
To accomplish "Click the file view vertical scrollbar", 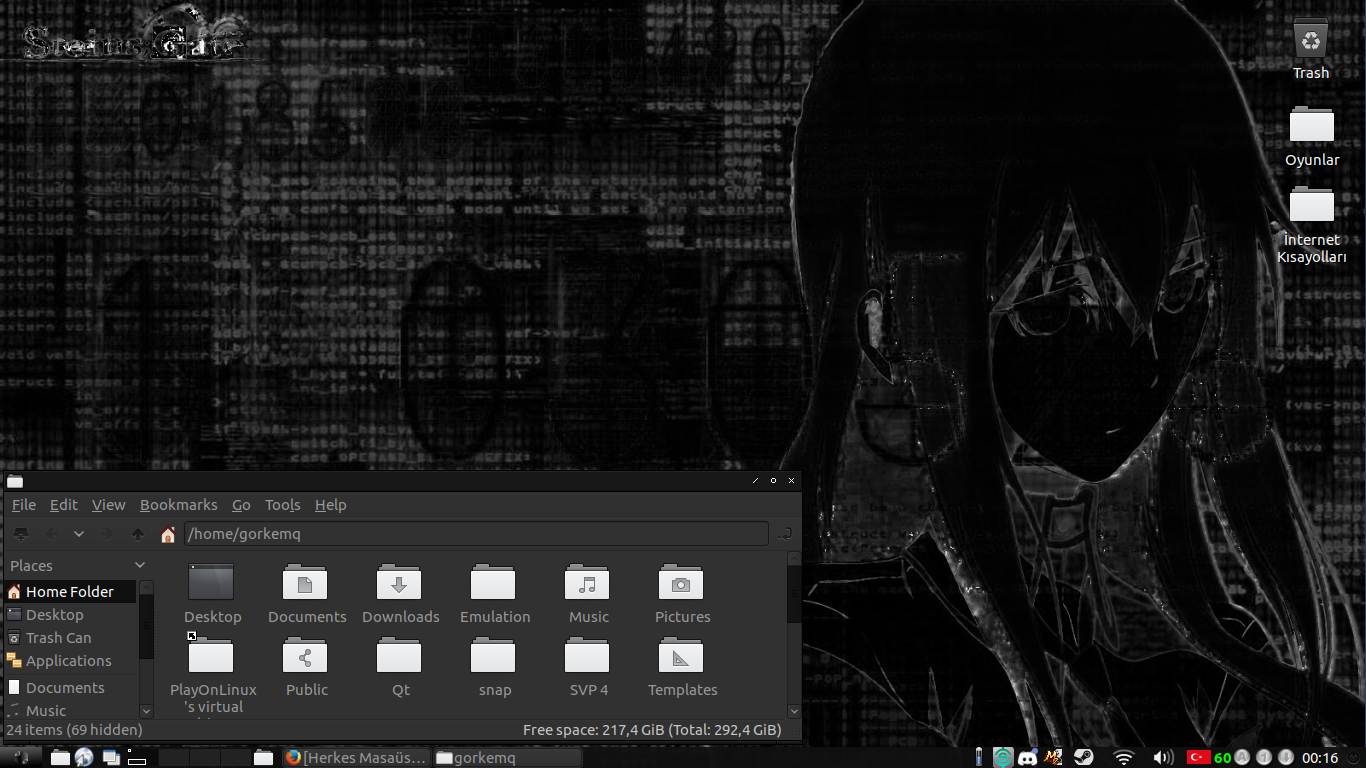I will point(794,635).
